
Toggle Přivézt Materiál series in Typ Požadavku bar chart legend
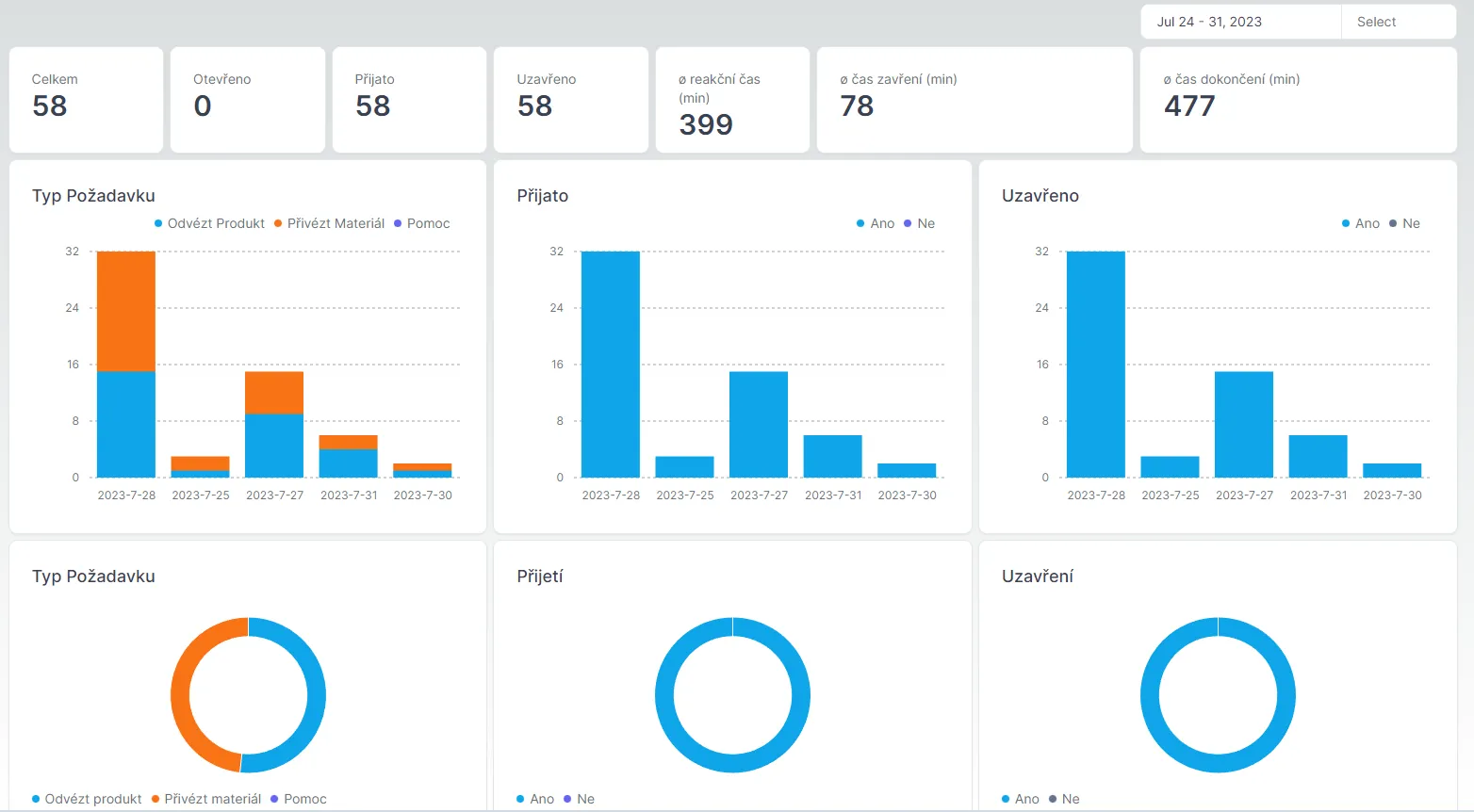click(x=329, y=223)
